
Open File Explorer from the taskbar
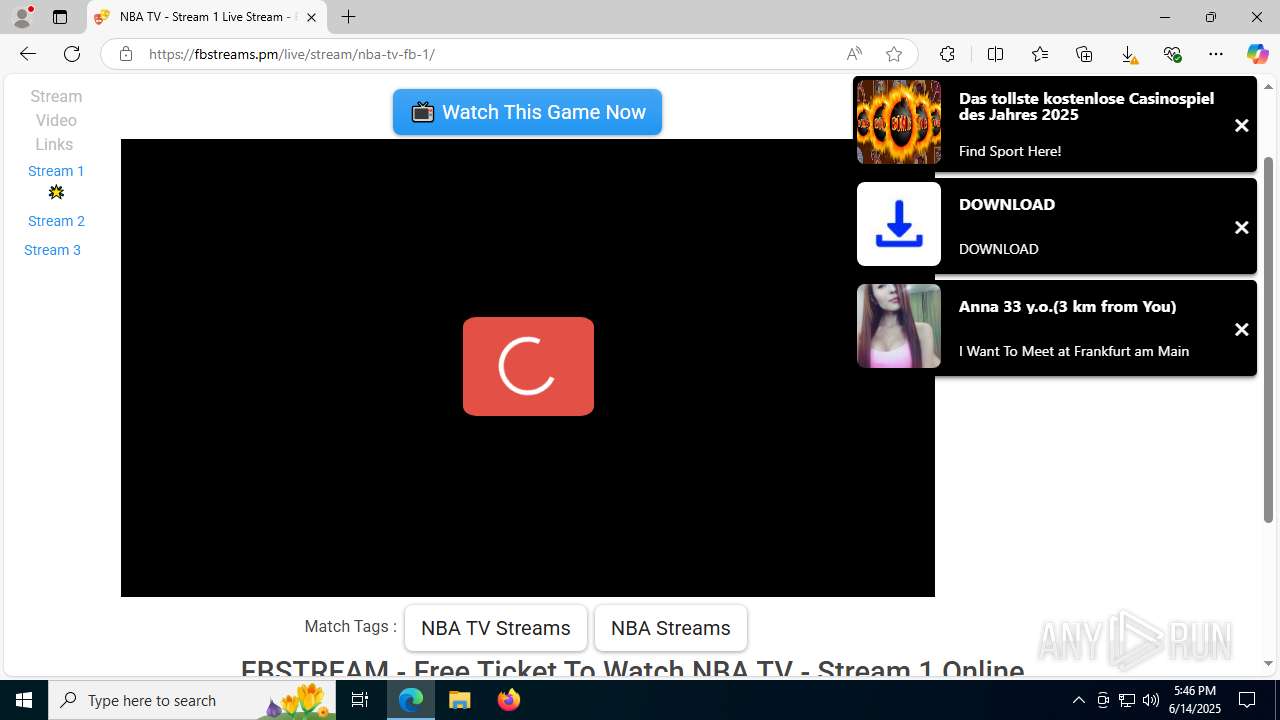click(460, 700)
